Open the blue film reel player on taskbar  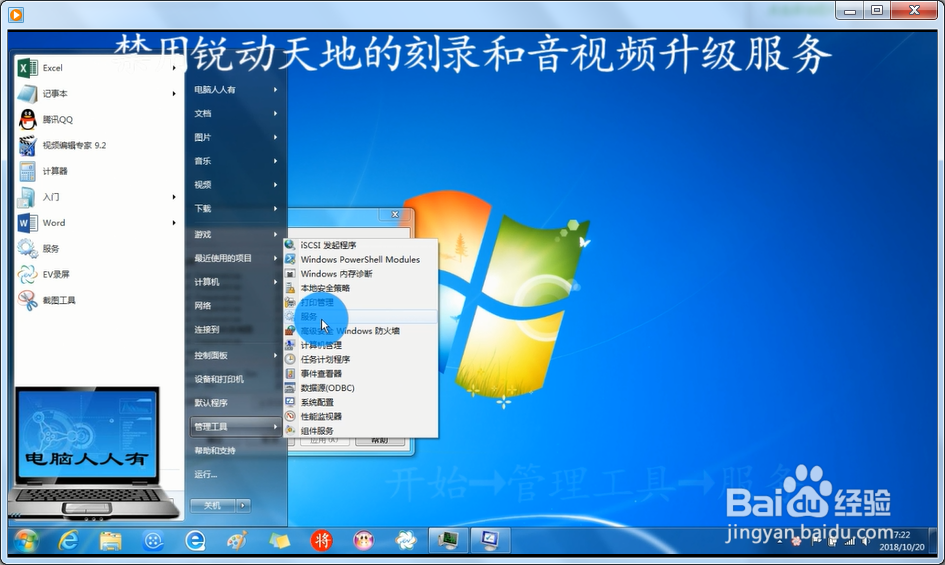coord(153,541)
